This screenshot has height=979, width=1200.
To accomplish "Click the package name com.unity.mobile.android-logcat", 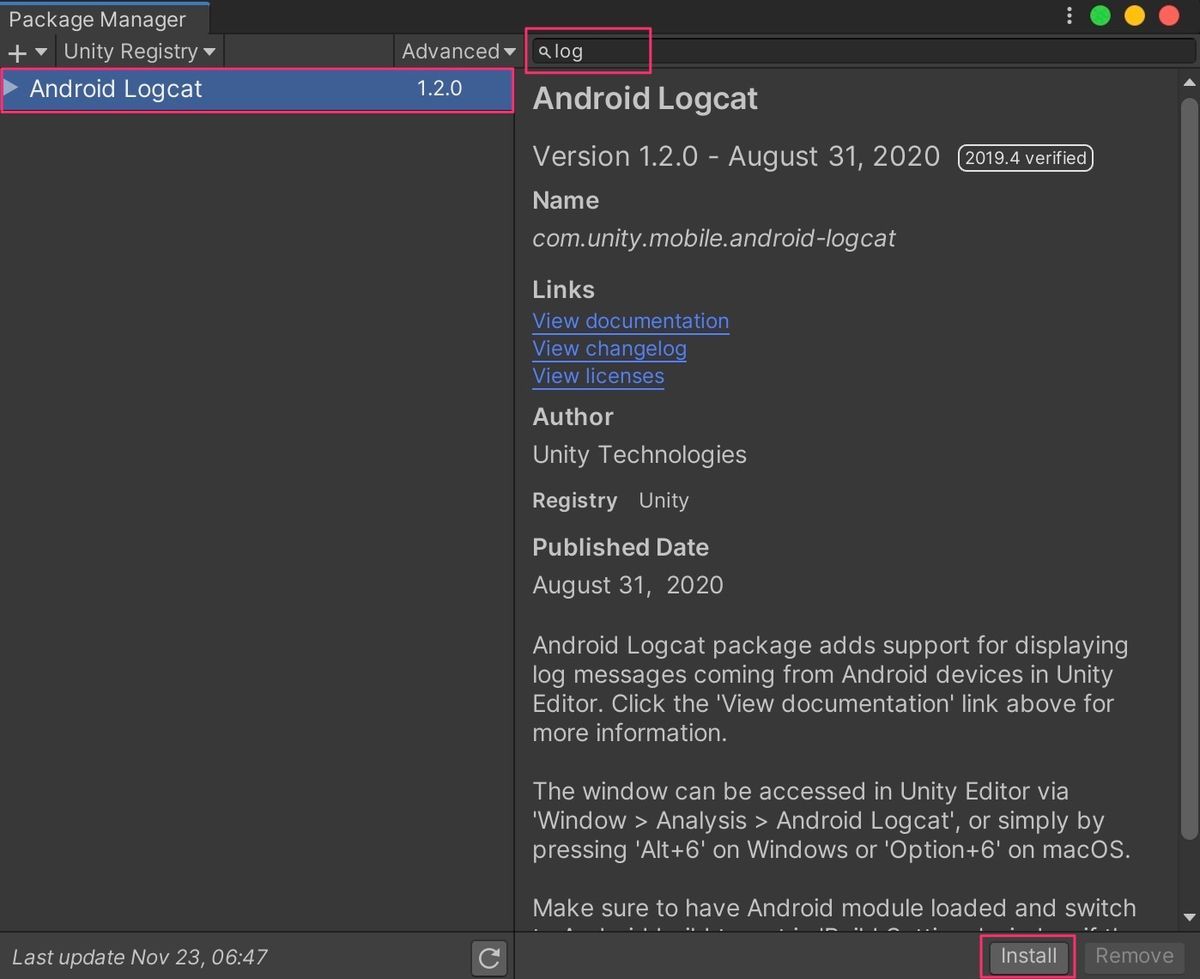I will pos(714,238).
